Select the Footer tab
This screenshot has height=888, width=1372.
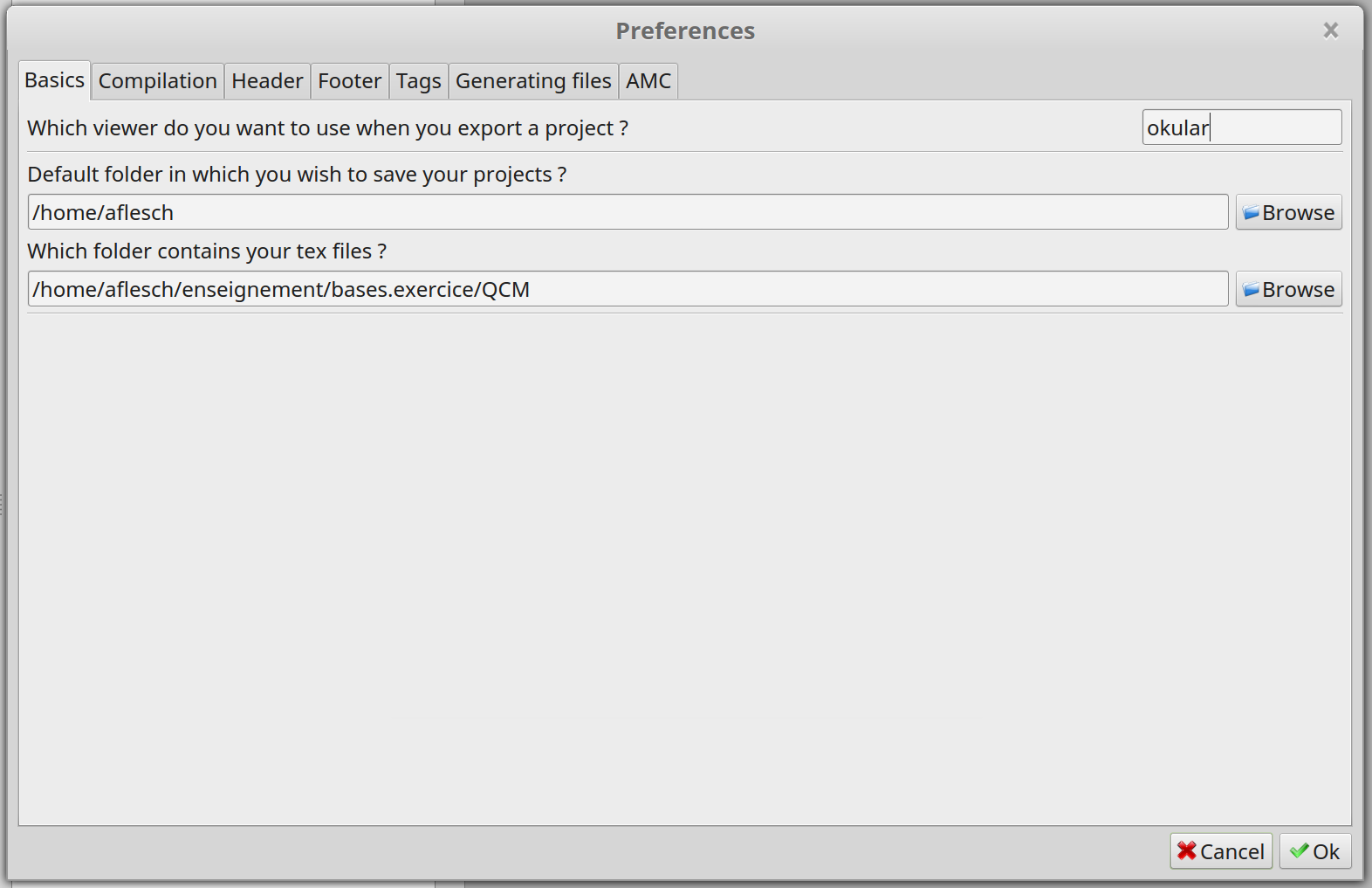[x=349, y=81]
